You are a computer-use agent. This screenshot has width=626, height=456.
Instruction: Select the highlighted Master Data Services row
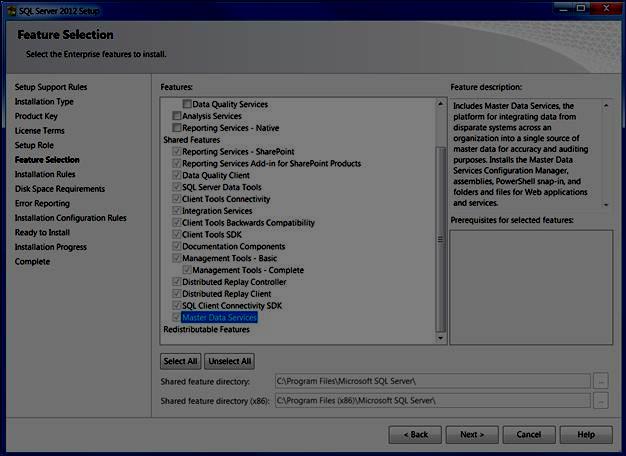(220, 317)
